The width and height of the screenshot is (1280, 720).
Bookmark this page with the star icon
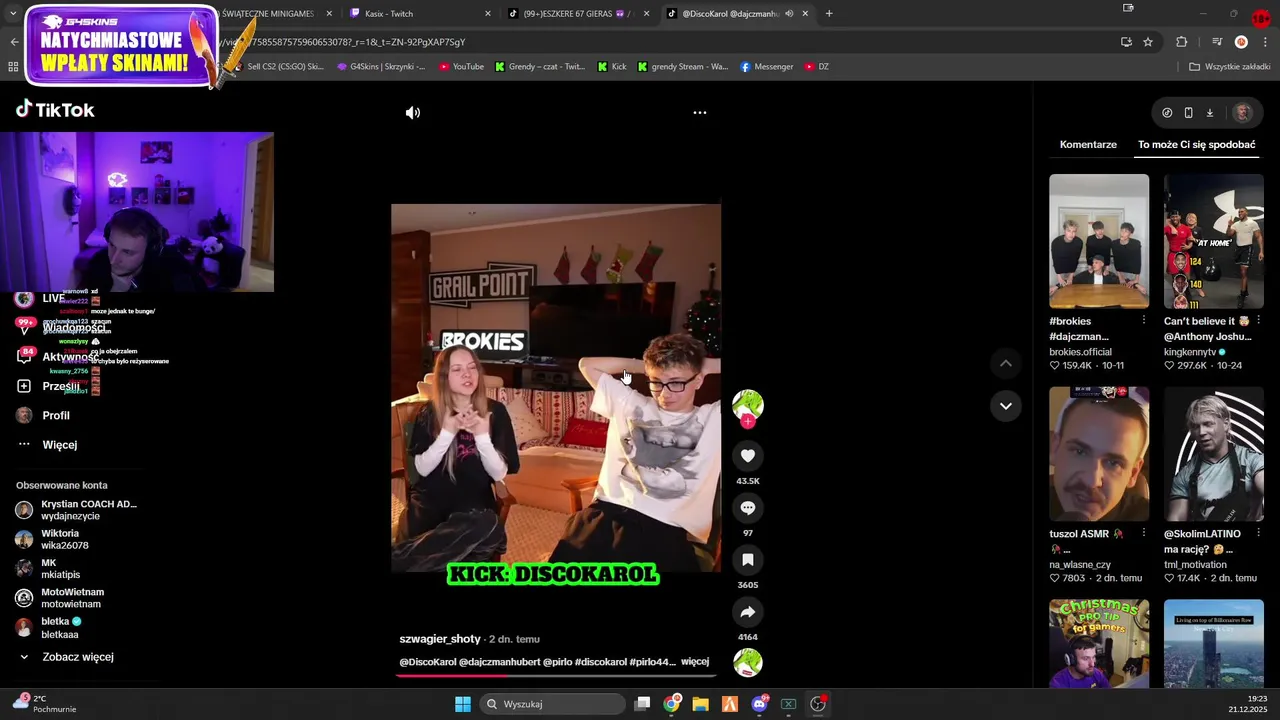click(x=1148, y=42)
